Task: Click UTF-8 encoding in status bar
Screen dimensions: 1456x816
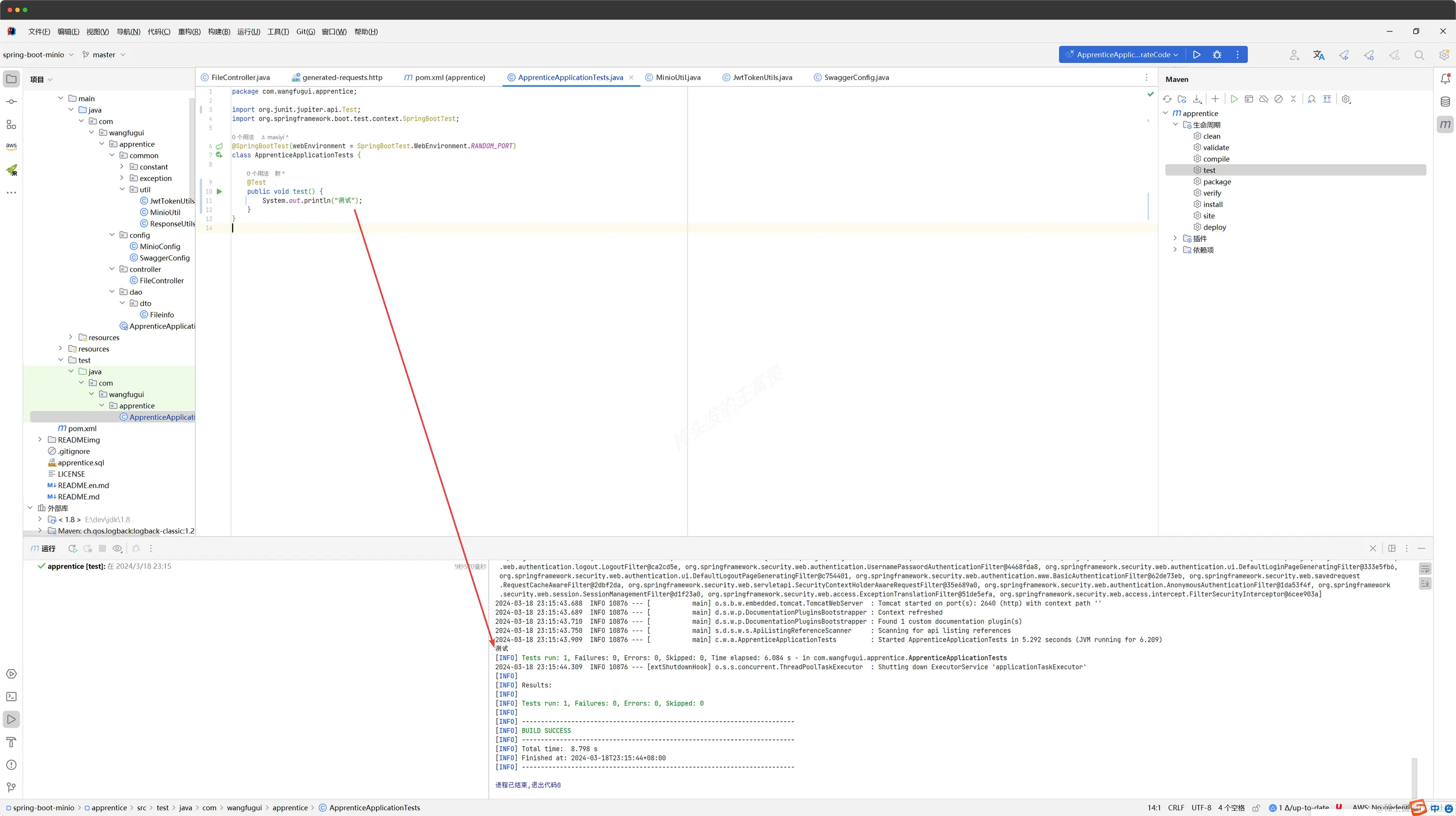Action: pos(1201,807)
